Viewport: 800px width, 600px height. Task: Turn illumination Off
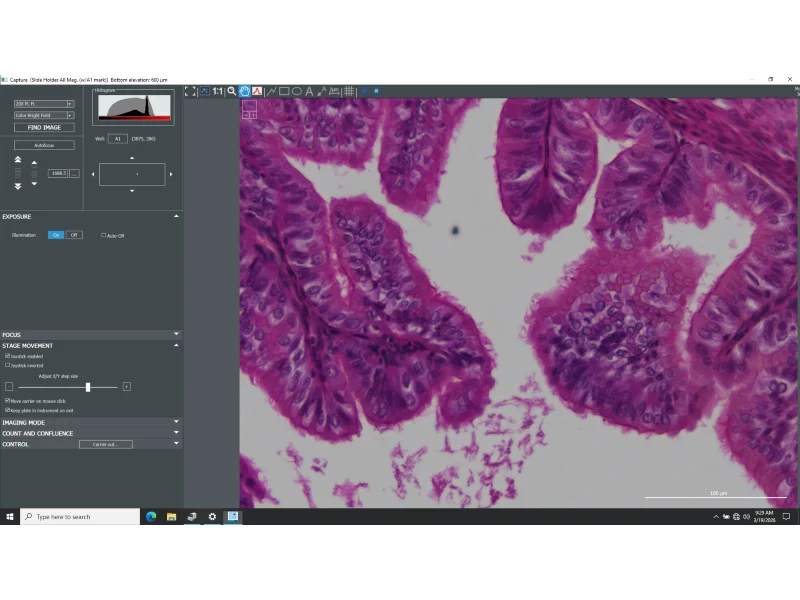click(x=74, y=235)
